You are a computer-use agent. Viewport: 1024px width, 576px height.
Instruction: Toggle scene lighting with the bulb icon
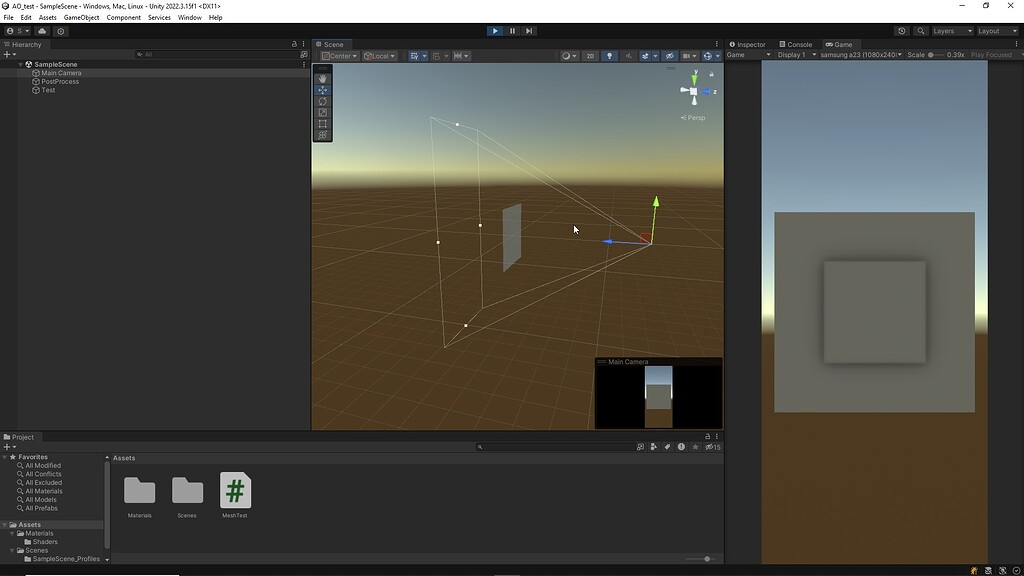(x=610, y=55)
